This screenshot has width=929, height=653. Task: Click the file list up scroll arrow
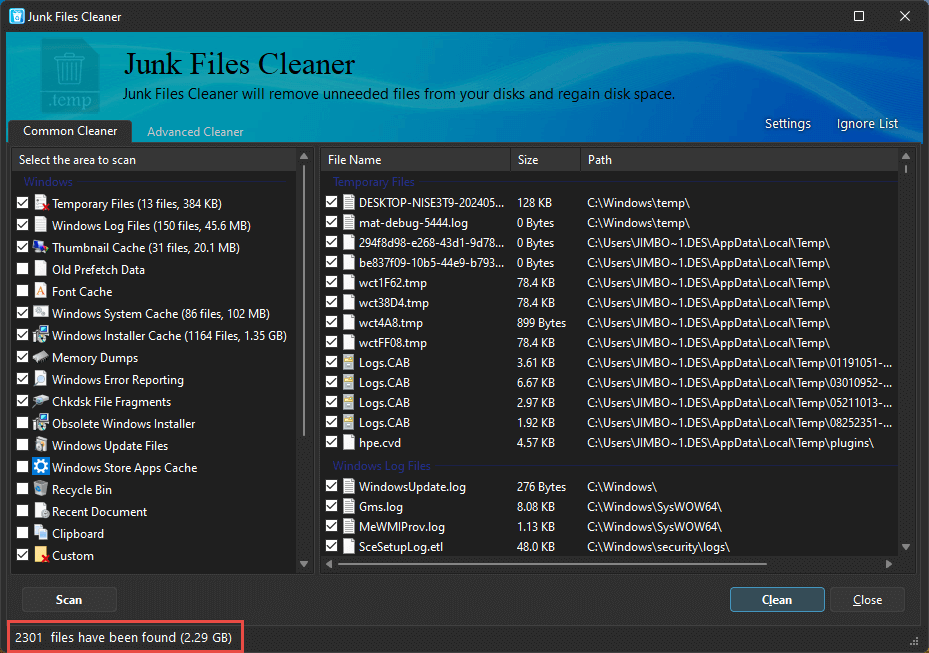(905, 156)
